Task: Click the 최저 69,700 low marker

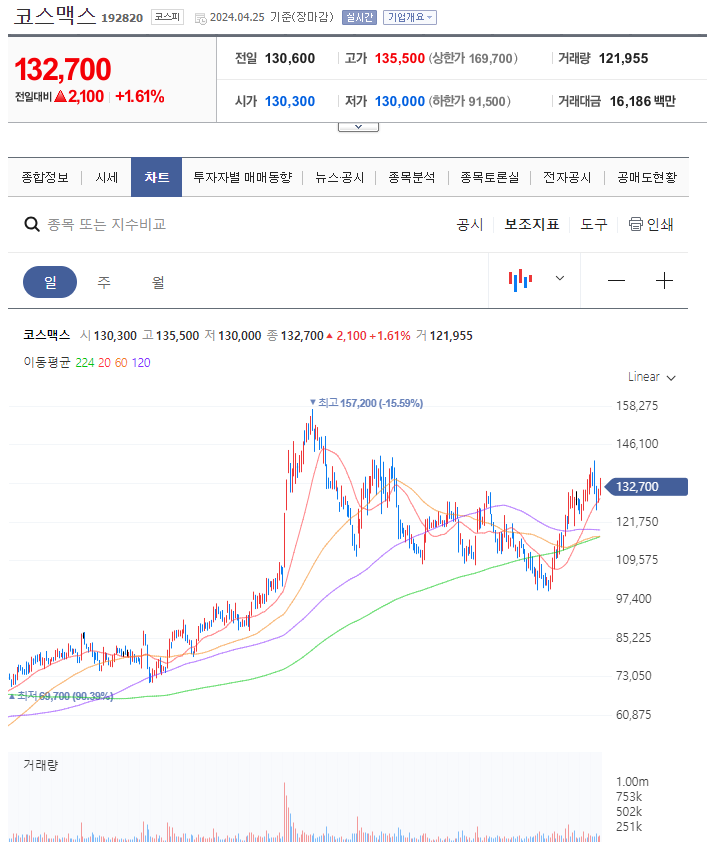Action: tap(61, 696)
